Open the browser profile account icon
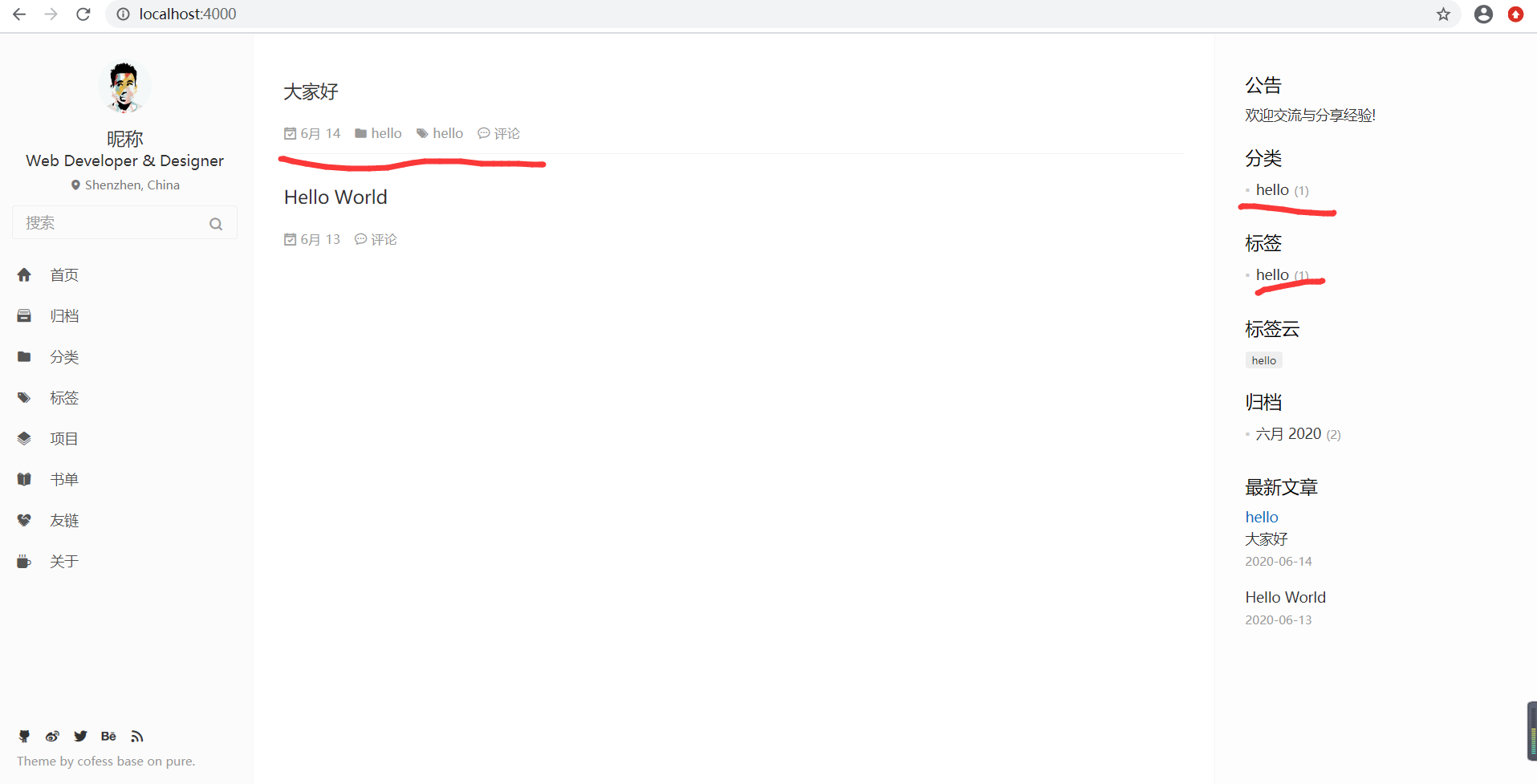The width and height of the screenshot is (1537, 784). [1483, 14]
